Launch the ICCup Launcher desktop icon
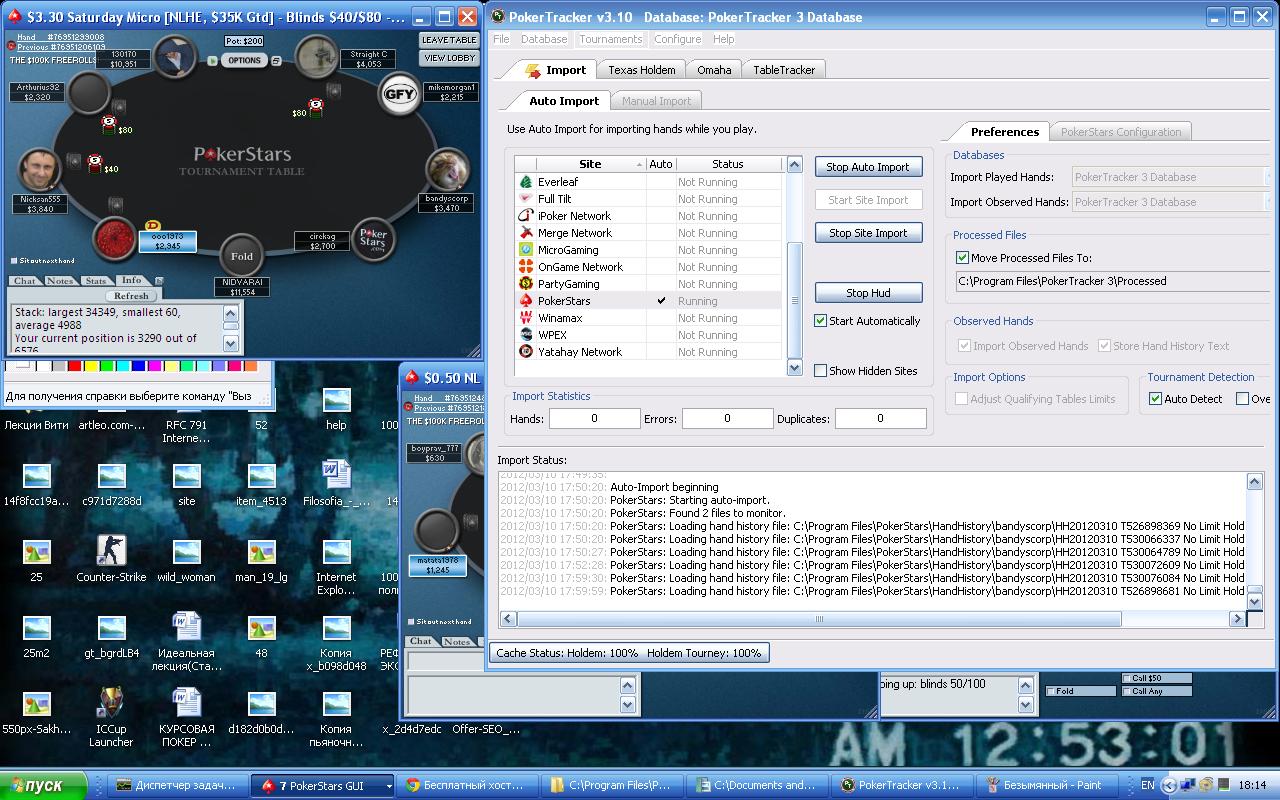This screenshot has height=800, width=1280. 111,704
